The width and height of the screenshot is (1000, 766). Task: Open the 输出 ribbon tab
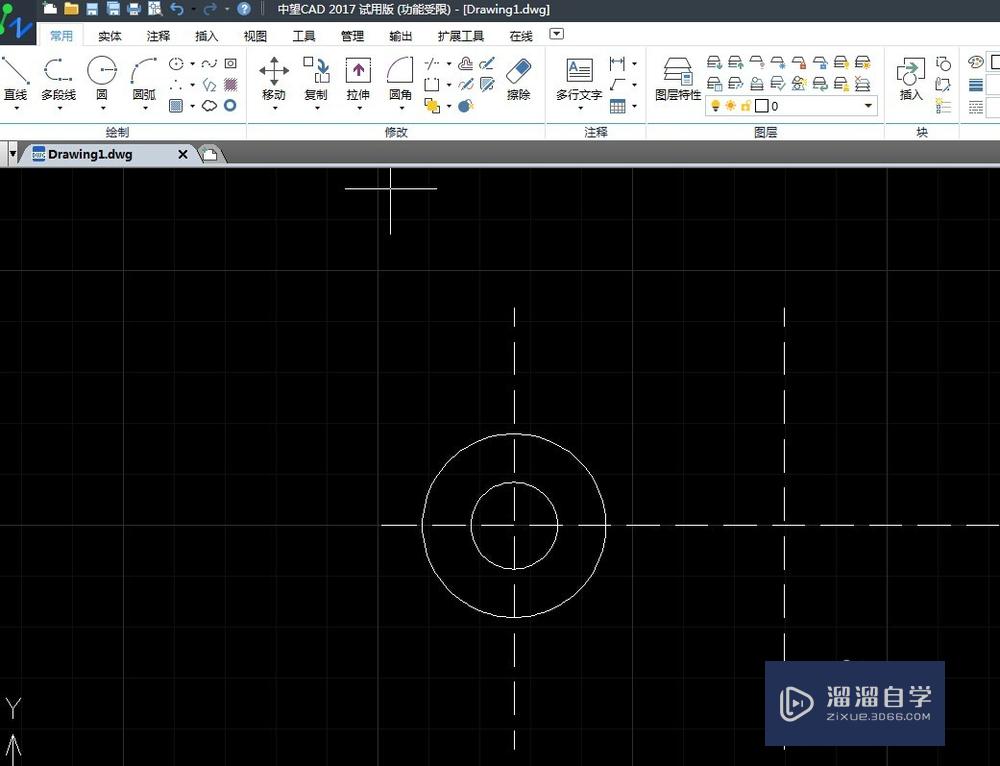pyautogui.click(x=401, y=36)
